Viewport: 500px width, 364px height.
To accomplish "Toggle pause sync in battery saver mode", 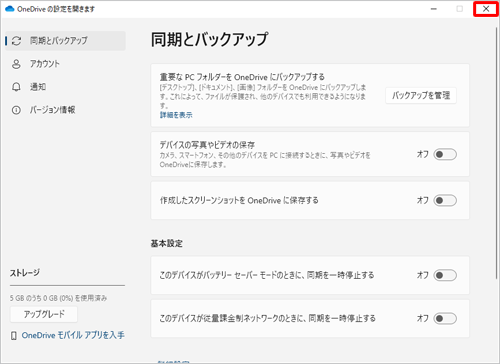I will [445, 275].
